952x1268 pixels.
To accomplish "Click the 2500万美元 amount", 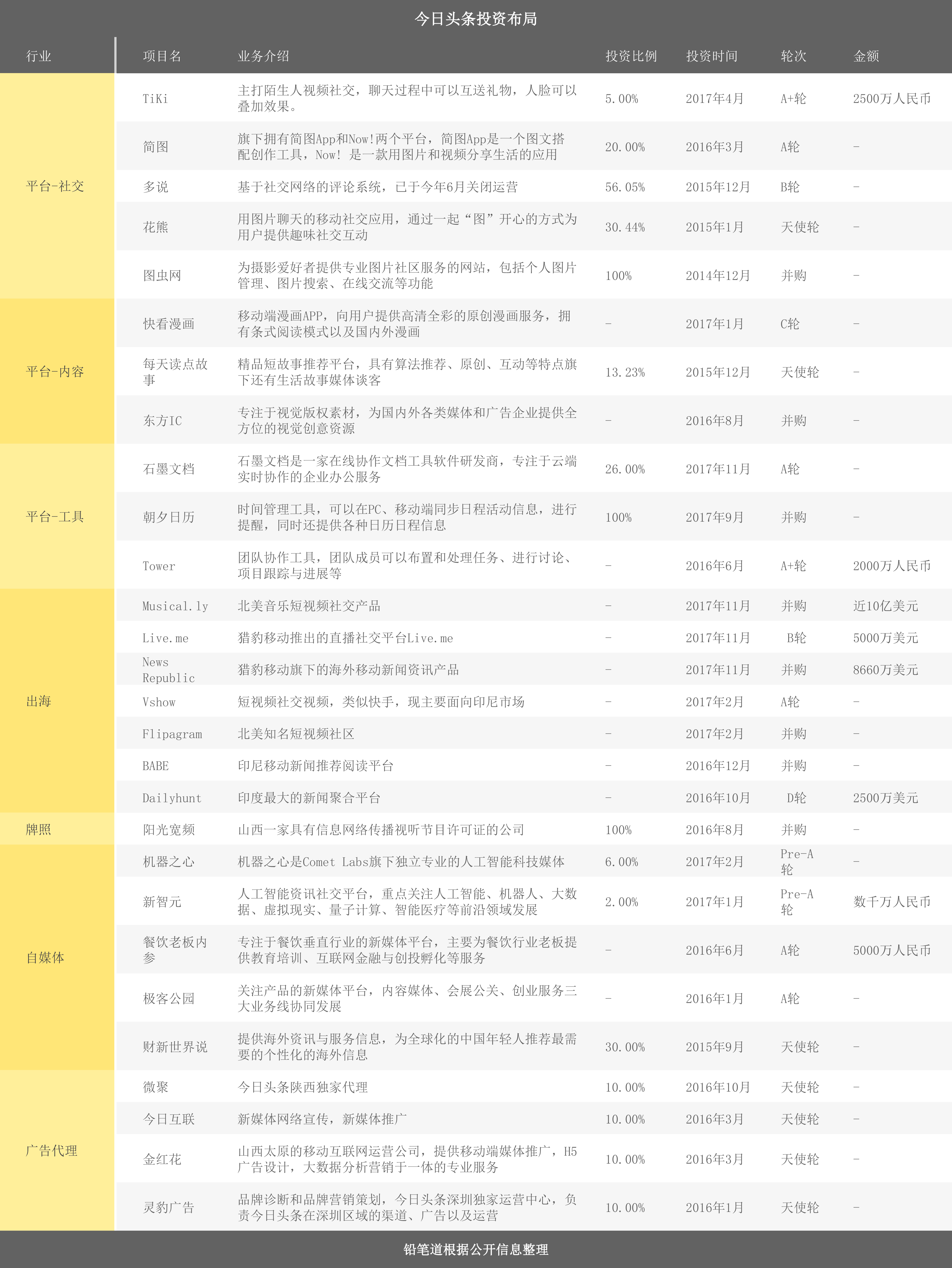I will [x=885, y=798].
